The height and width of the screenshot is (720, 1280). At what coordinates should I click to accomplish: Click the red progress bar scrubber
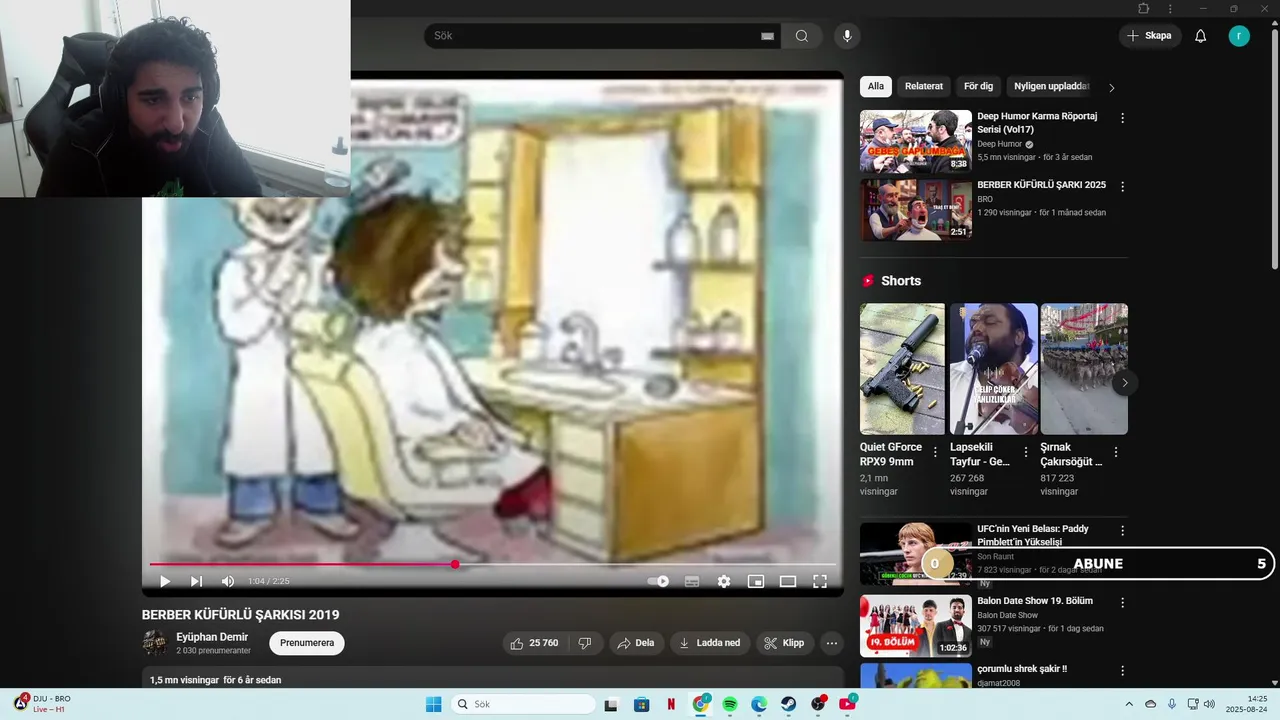455,565
